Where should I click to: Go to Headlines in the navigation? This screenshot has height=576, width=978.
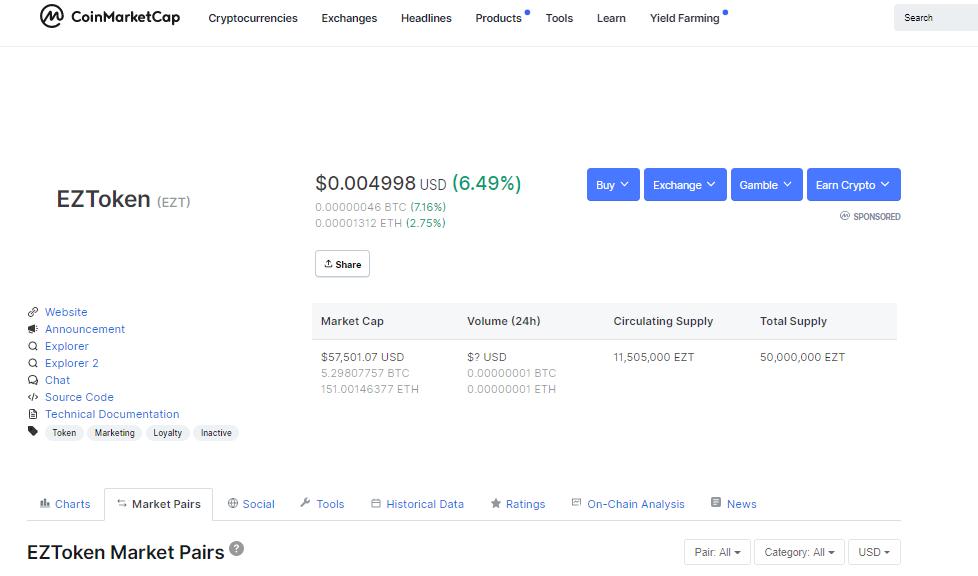click(426, 18)
